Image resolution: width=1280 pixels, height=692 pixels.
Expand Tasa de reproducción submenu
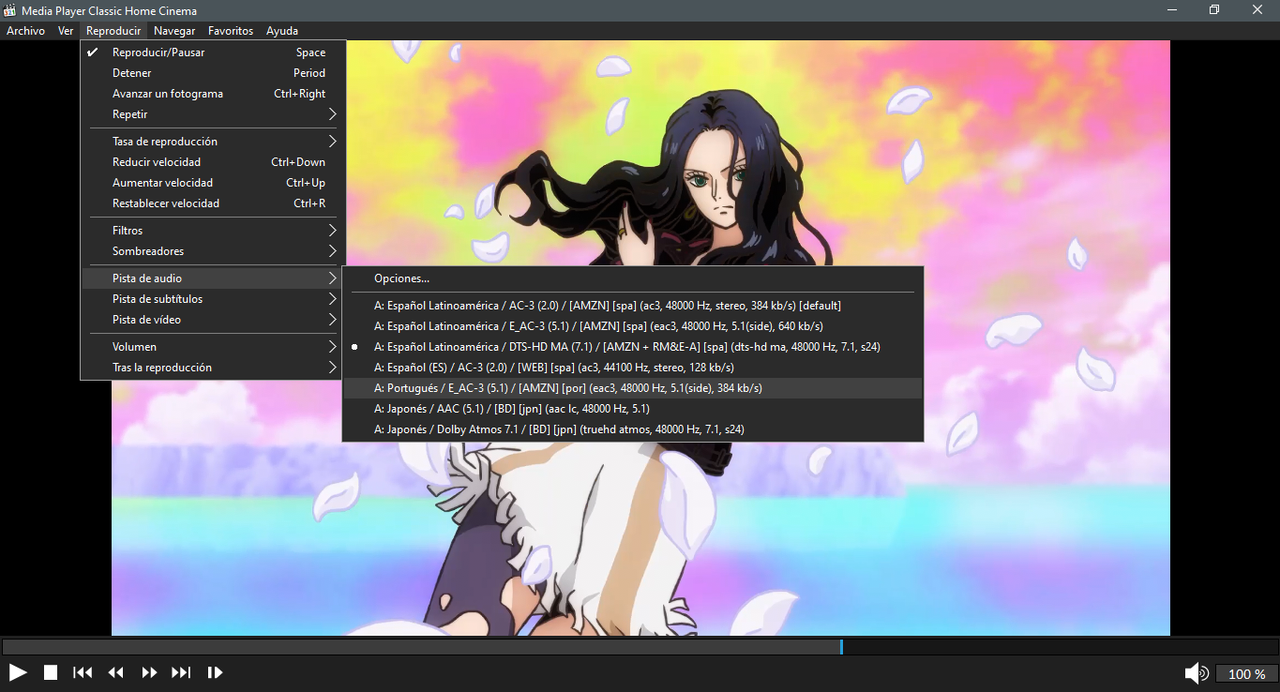click(213, 141)
